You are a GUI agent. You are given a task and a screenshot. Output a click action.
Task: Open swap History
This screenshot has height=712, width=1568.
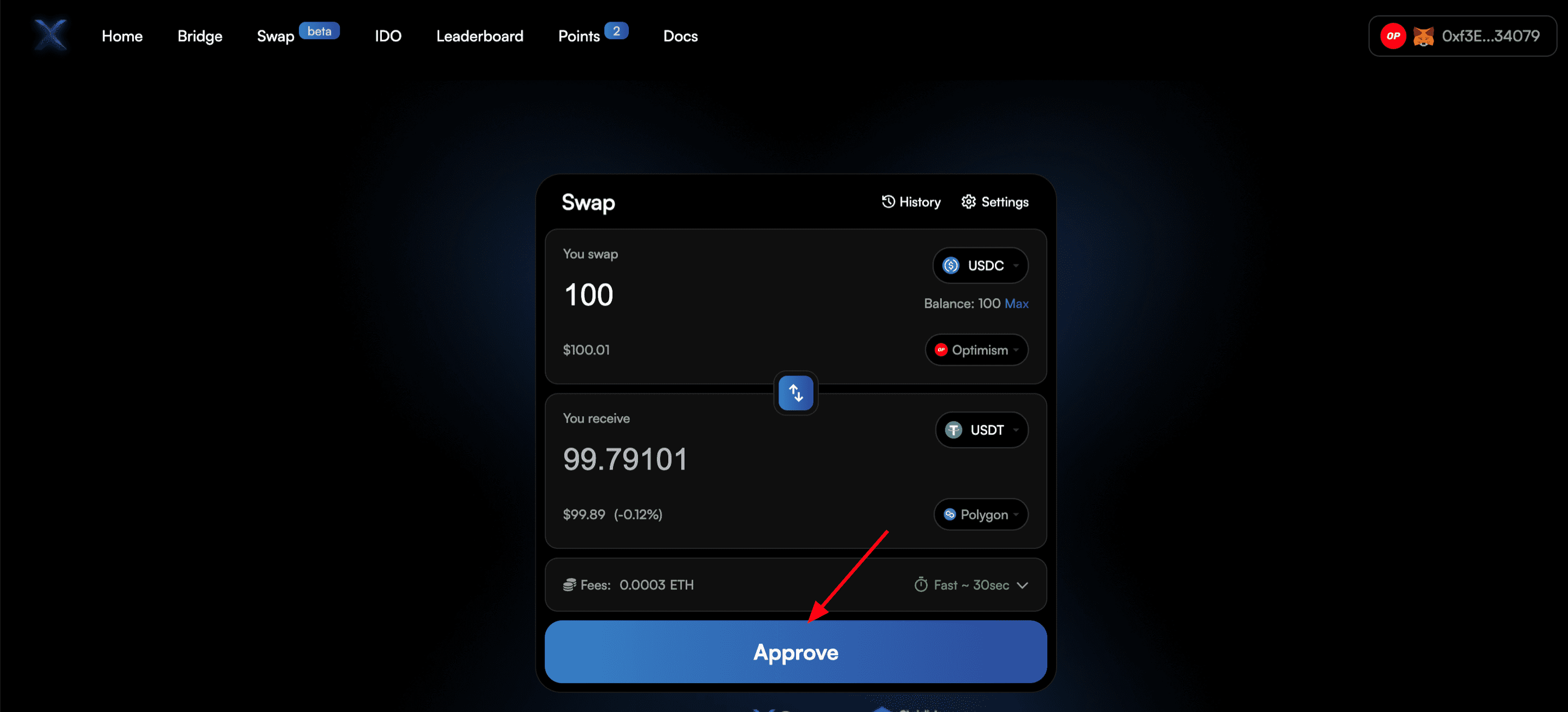pos(911,202)
